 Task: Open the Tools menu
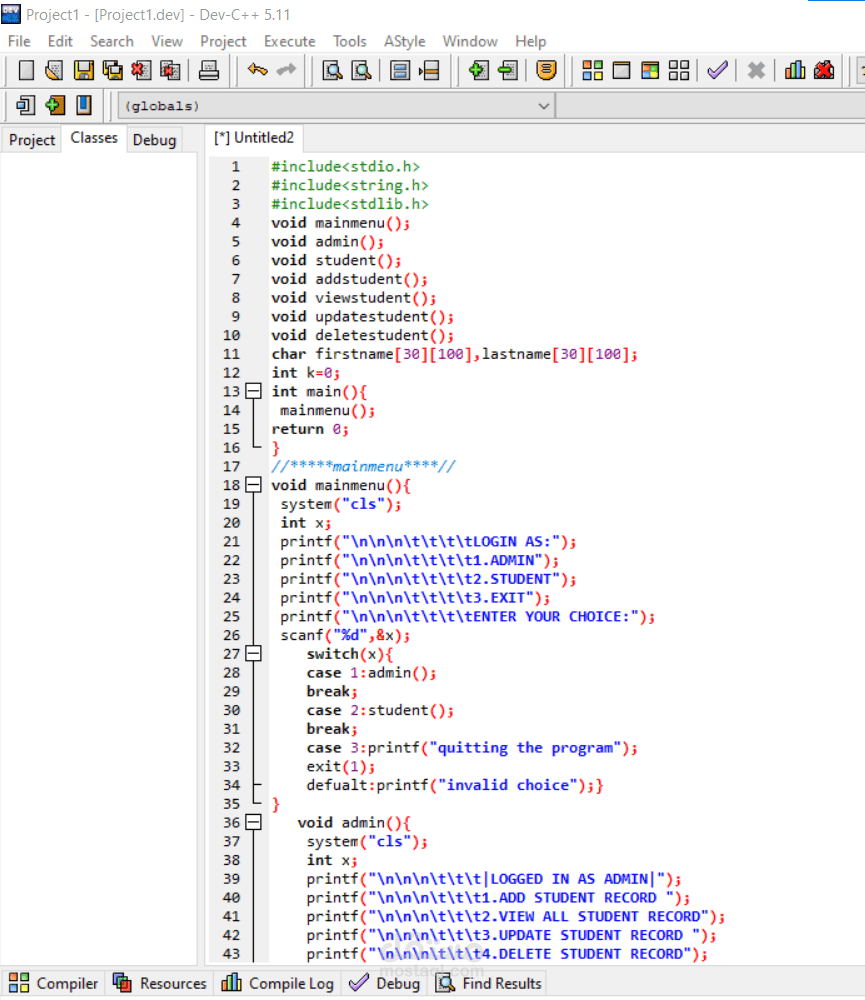[x=350, y=41]
